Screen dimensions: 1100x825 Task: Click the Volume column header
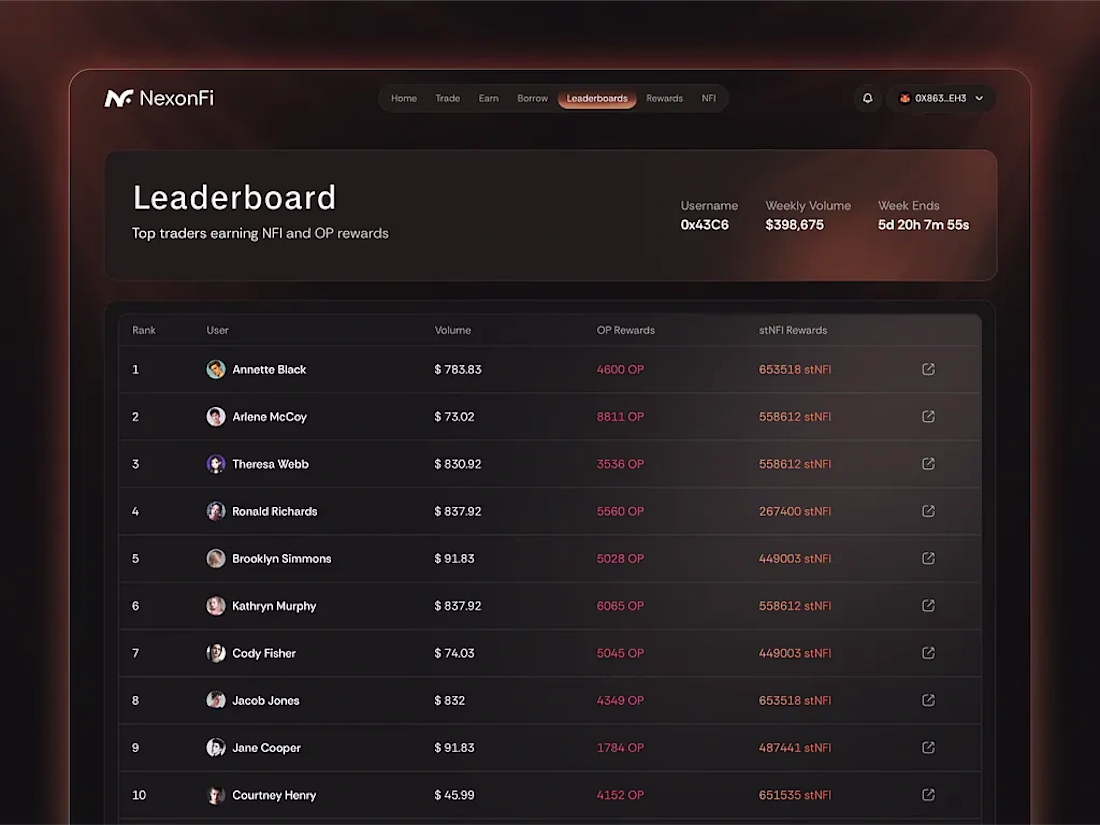[x=452, y=330]
